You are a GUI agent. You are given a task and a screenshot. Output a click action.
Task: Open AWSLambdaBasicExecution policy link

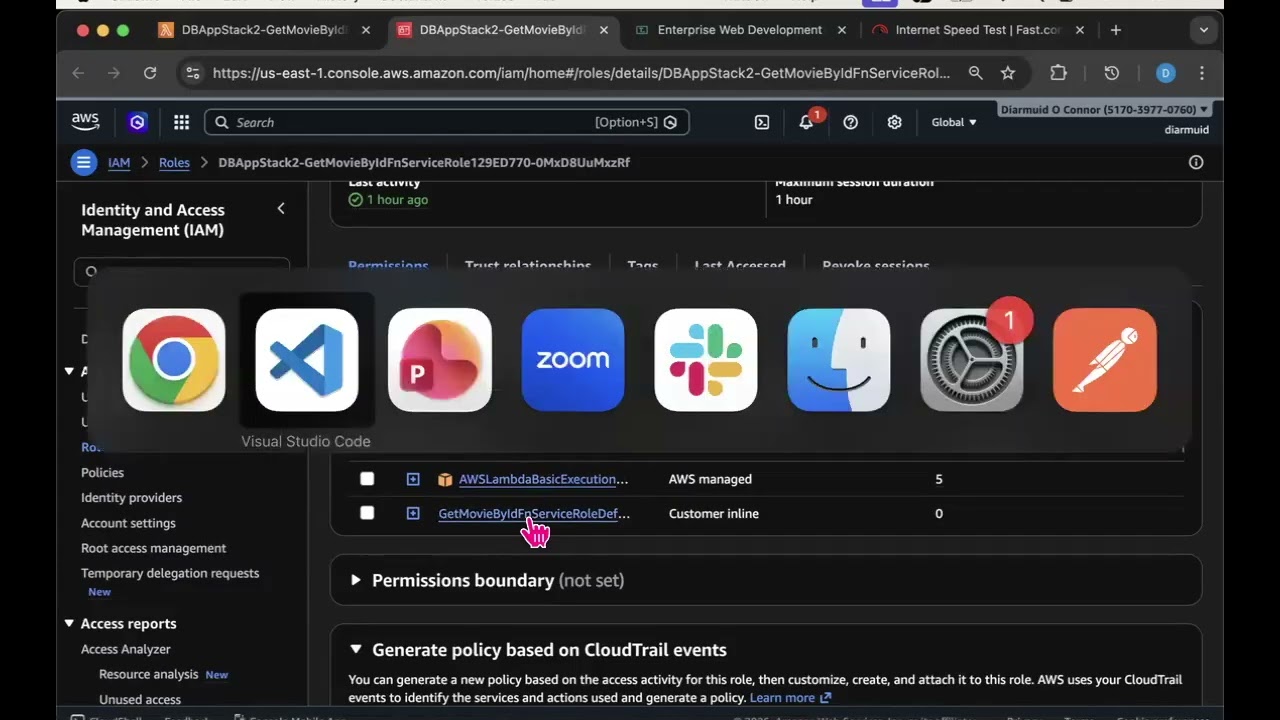[x=543, y=479]
